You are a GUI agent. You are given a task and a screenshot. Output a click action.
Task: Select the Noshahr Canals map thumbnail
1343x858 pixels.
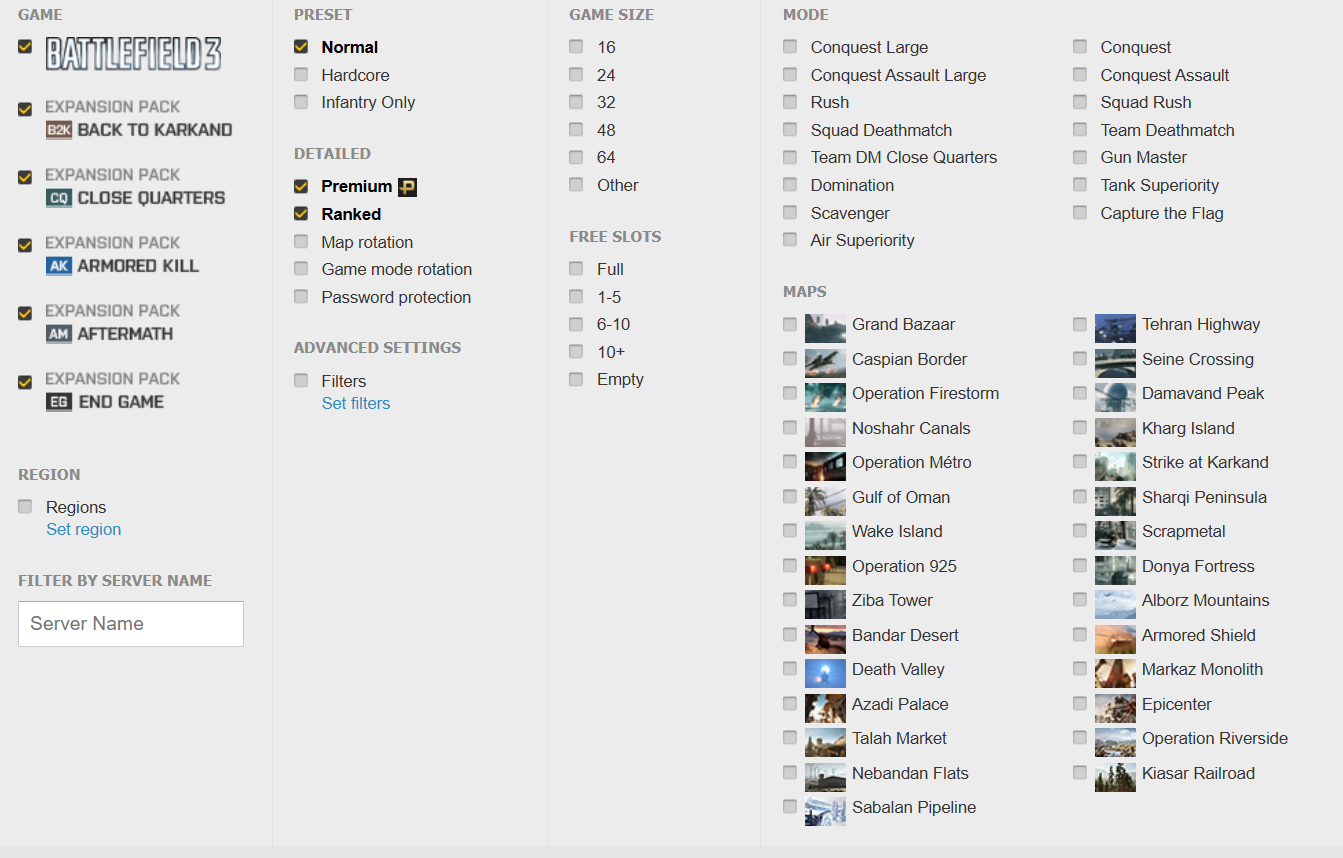(x=825, y=432)
